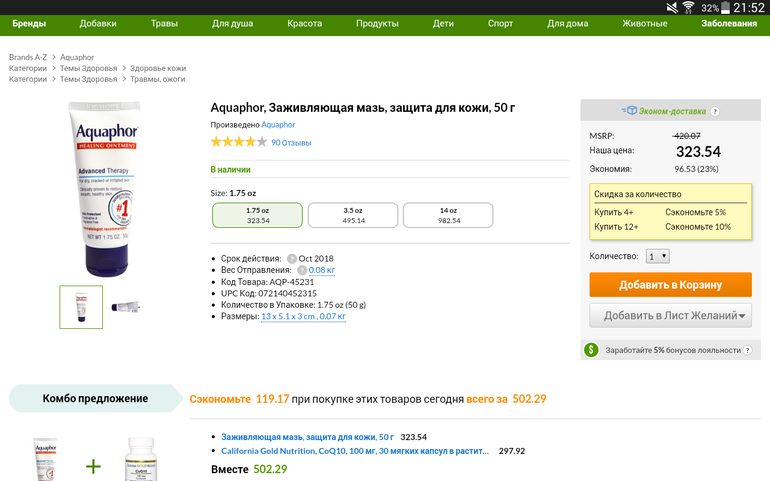770x481 pixels.
Task: Tap the Wi-Fi status bar icon
Action: (x=687, y=7)
